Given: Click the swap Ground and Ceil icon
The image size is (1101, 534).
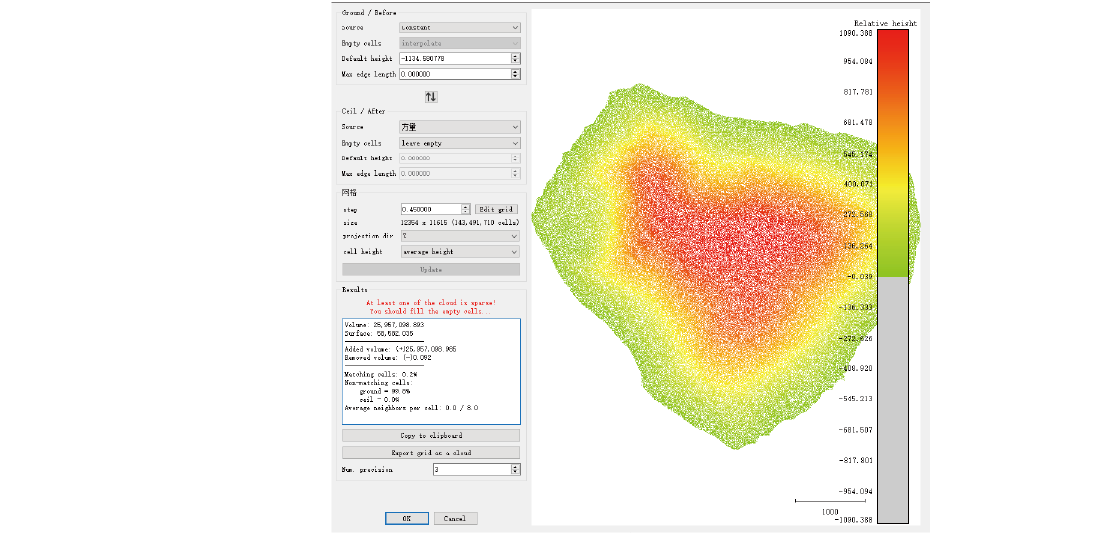Looking at the screenshot, I should coord(431,97).
